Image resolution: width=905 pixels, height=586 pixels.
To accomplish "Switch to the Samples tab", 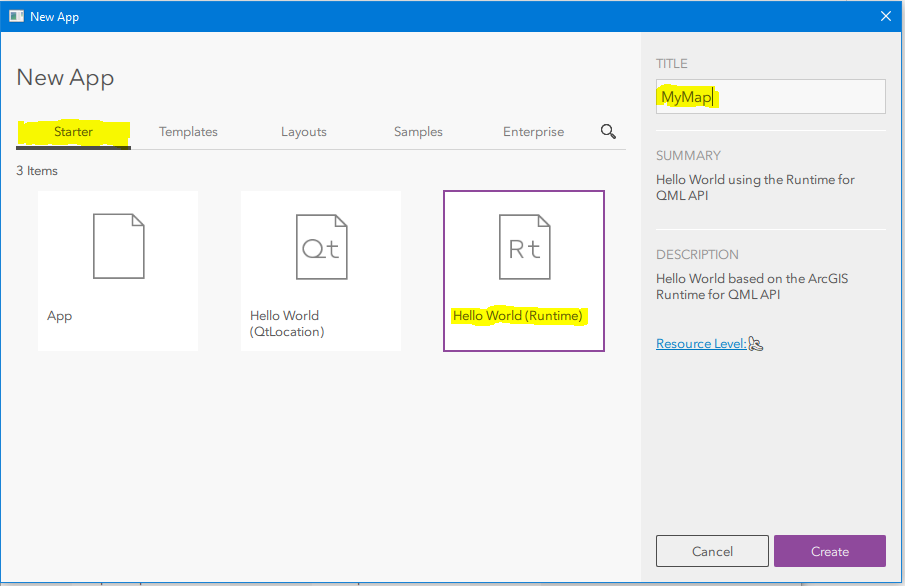I will point(418,132).
